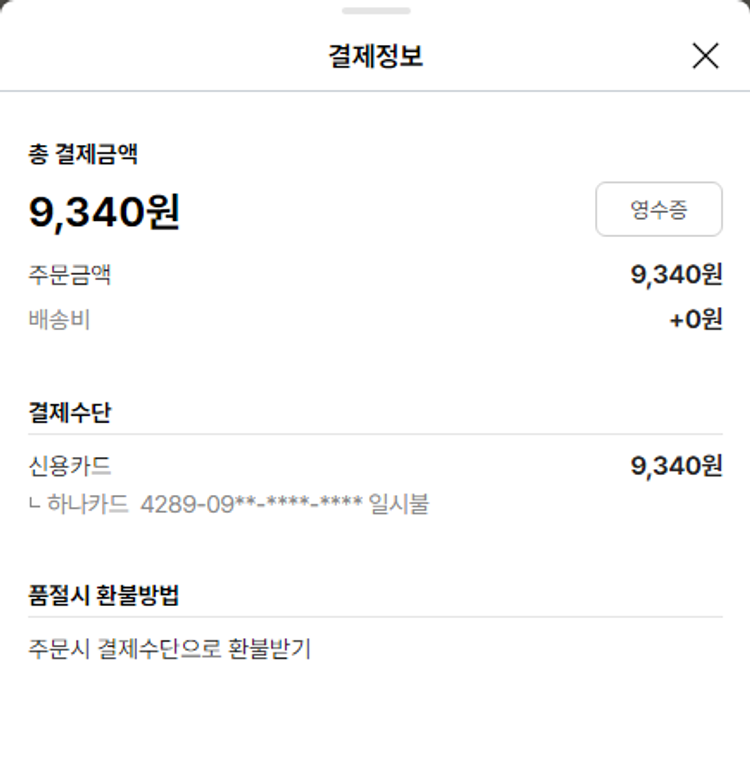Click 주문시 결제수단으로 환불받기 refund text
750x769 pixels.
pos(170,649)
